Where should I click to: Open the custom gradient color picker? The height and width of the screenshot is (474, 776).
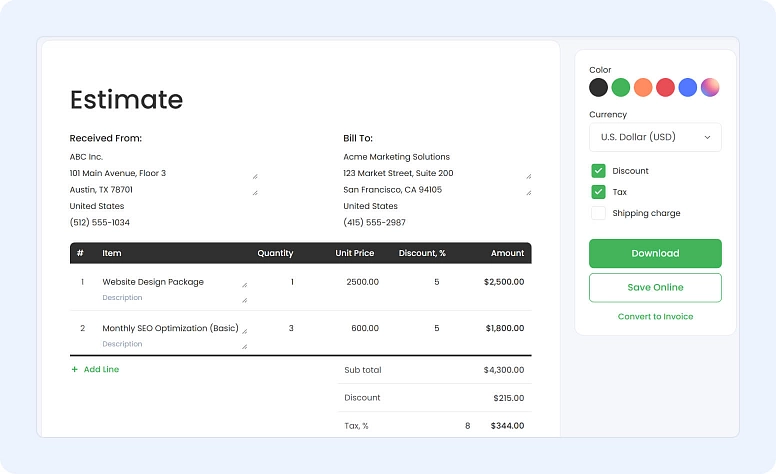710,87
